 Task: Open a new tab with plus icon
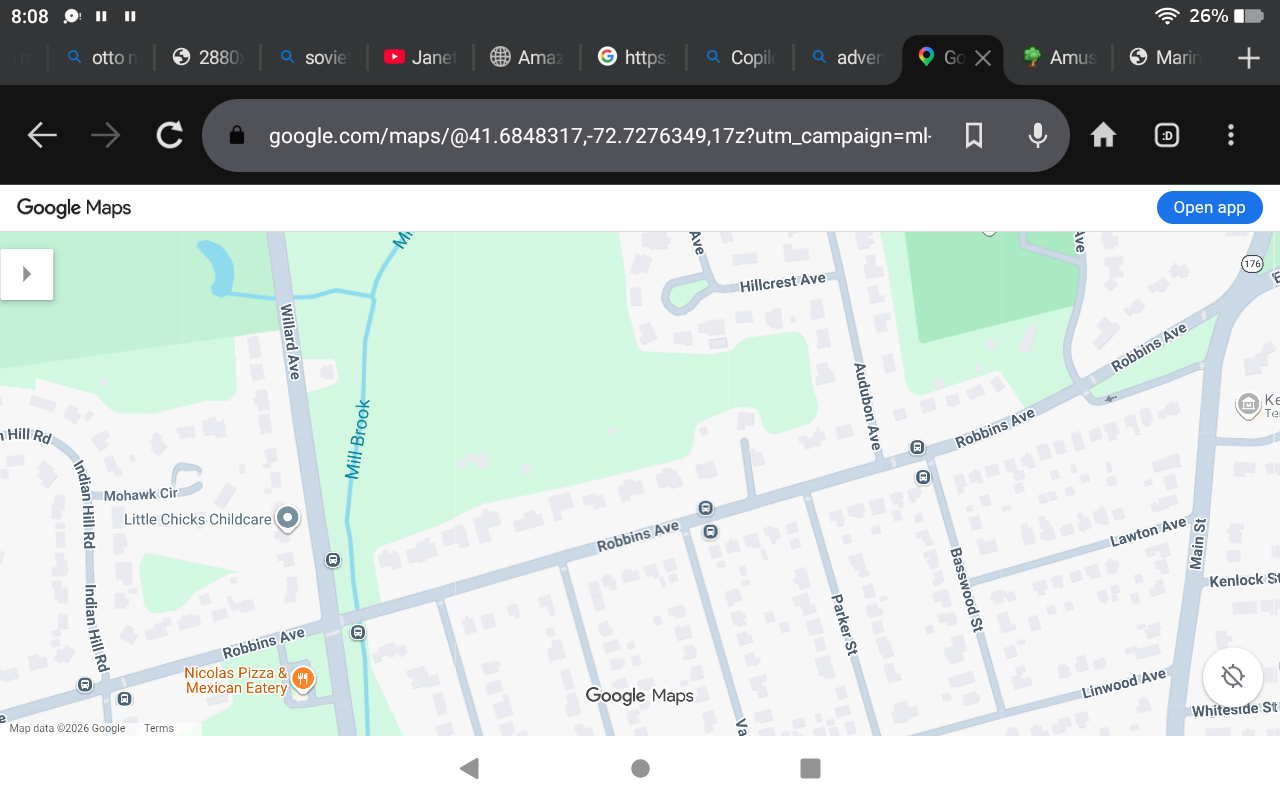point(1249,58)
